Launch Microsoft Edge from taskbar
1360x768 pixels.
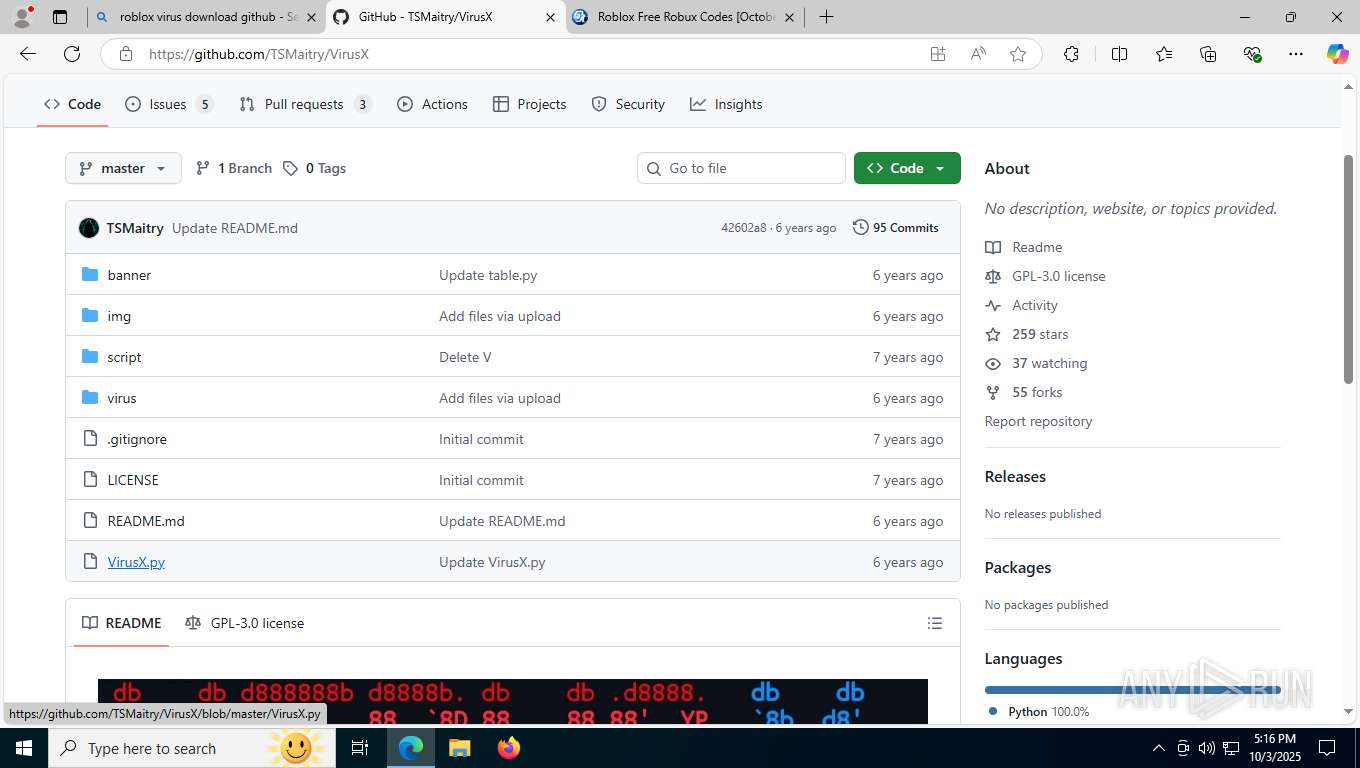[411, 748]
